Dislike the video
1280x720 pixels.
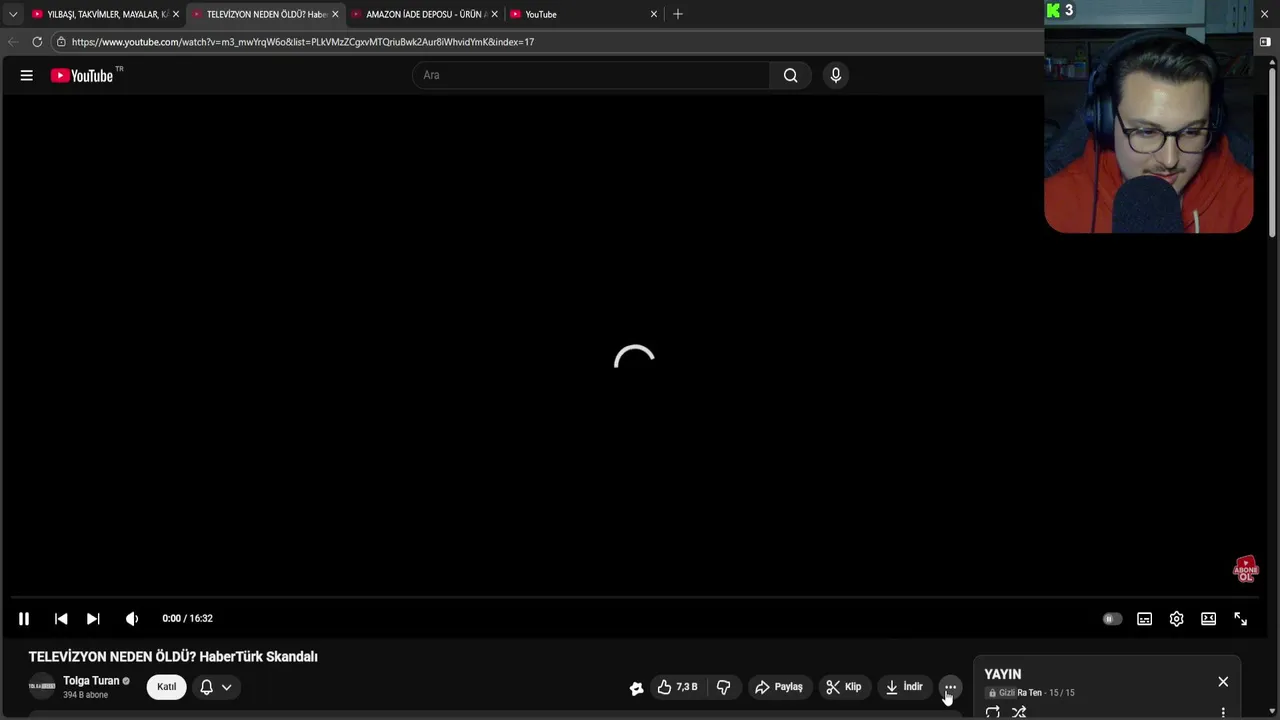point(723,687)
